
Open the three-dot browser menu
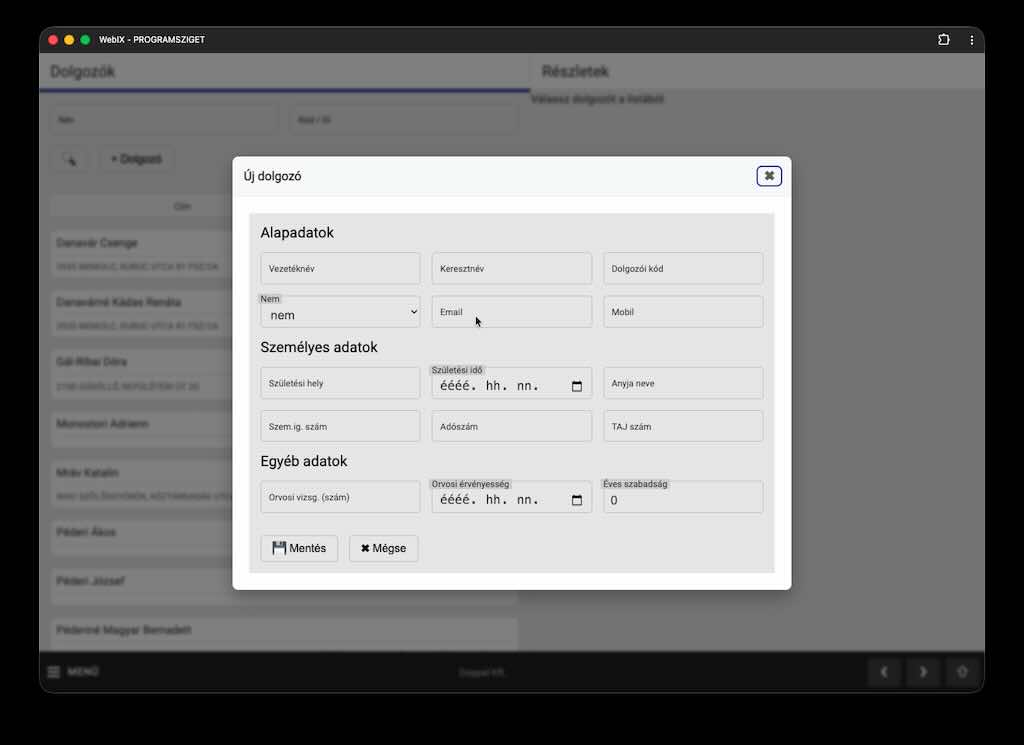(x=971, y=40)
